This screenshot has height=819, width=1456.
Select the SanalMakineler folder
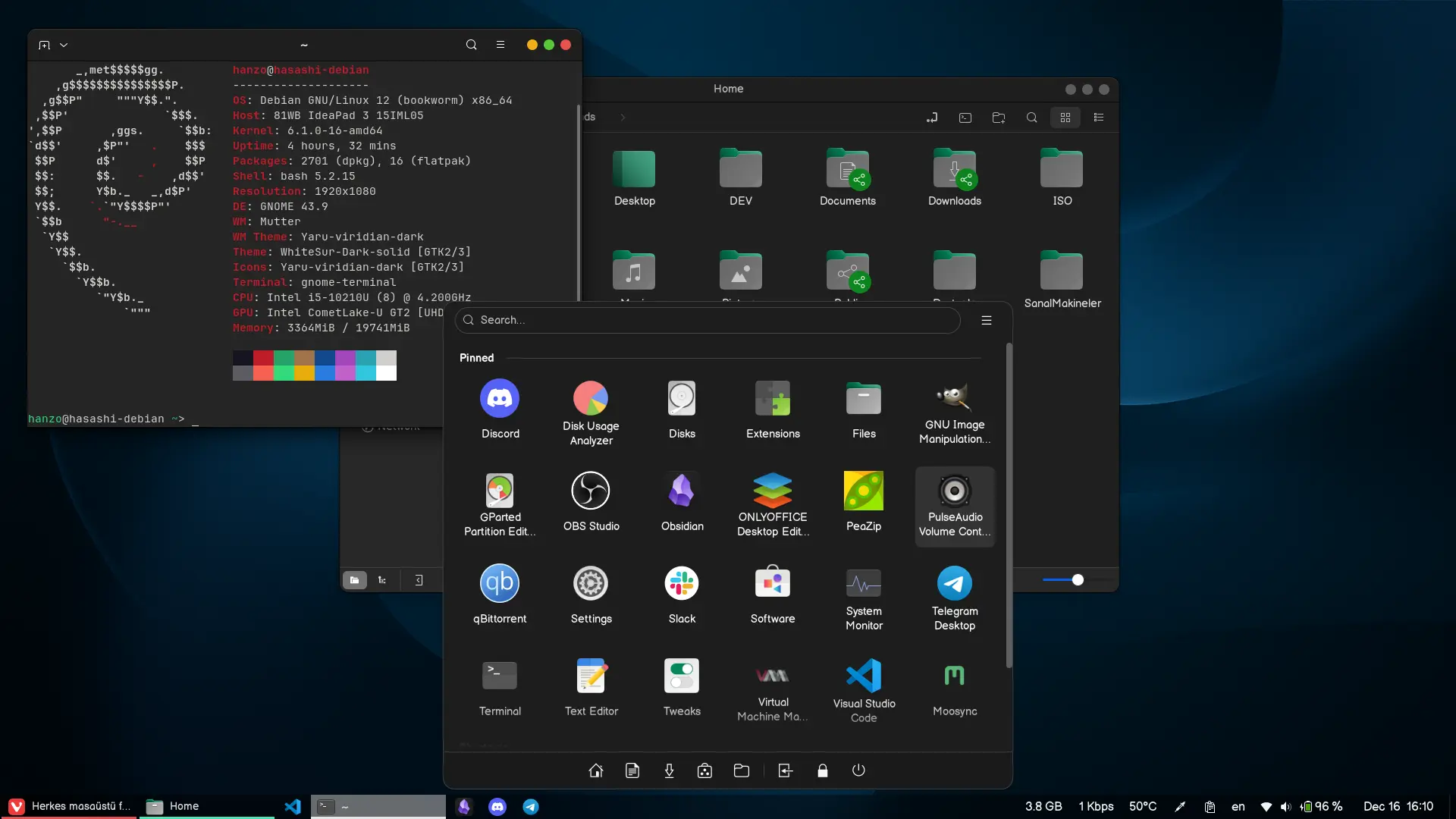(x=1062, y=280)
